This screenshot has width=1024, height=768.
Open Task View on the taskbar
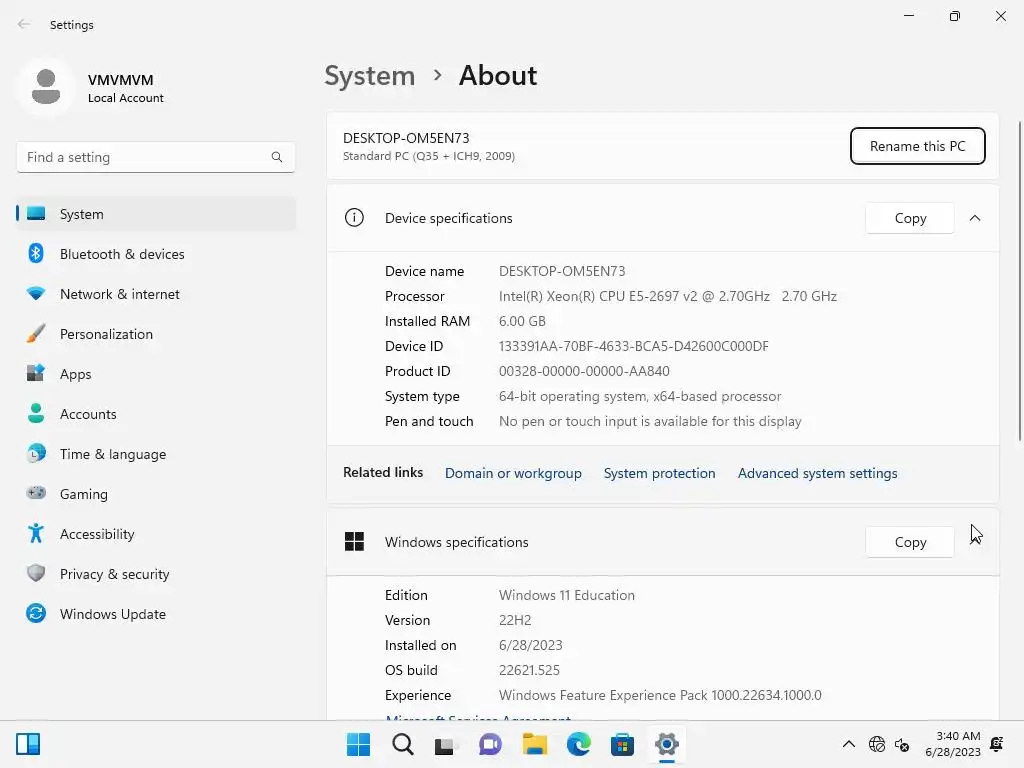[x=445, y=744]
